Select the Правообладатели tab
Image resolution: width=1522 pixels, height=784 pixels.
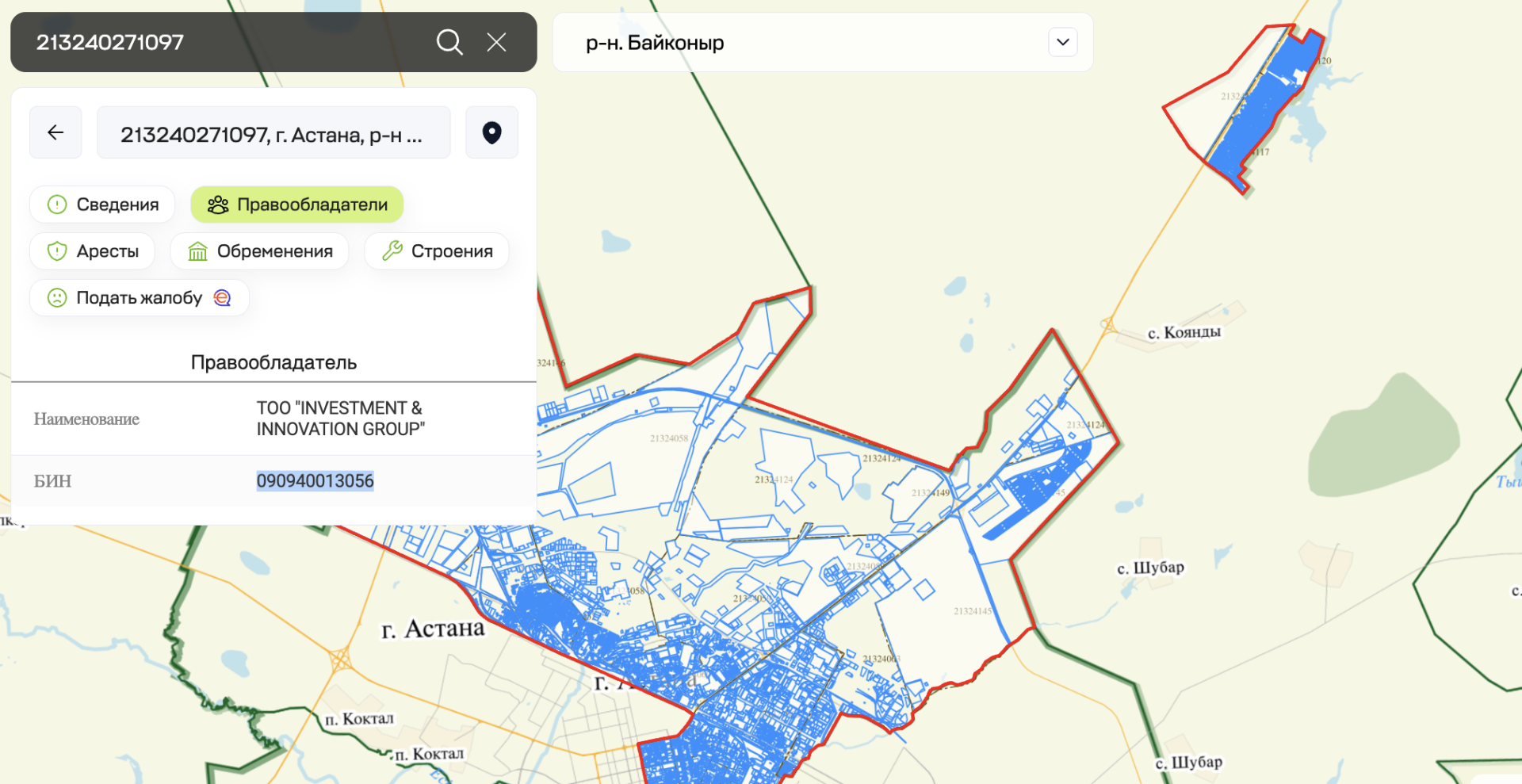[297, 205]
